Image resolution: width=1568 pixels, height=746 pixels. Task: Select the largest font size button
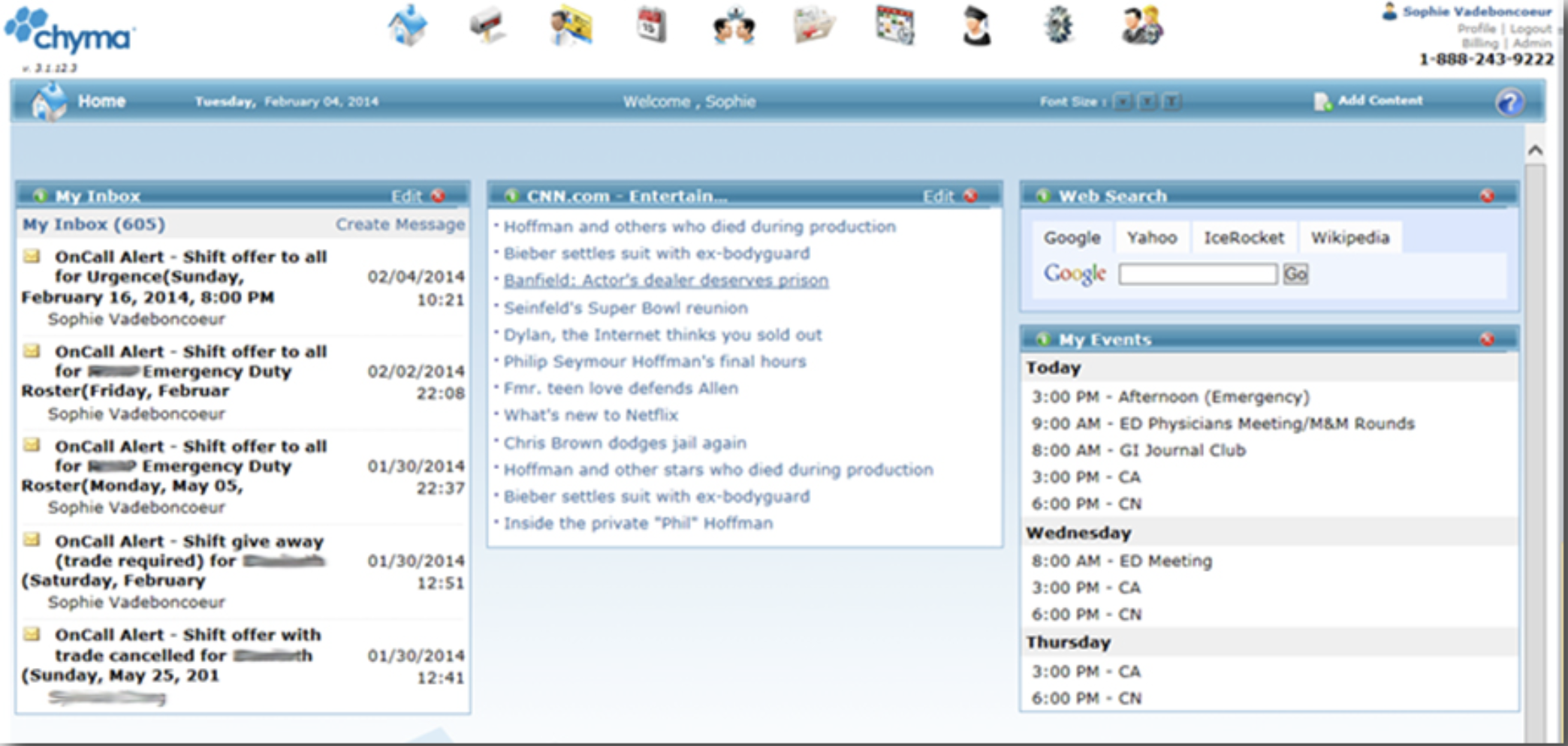coord(1171,101)
